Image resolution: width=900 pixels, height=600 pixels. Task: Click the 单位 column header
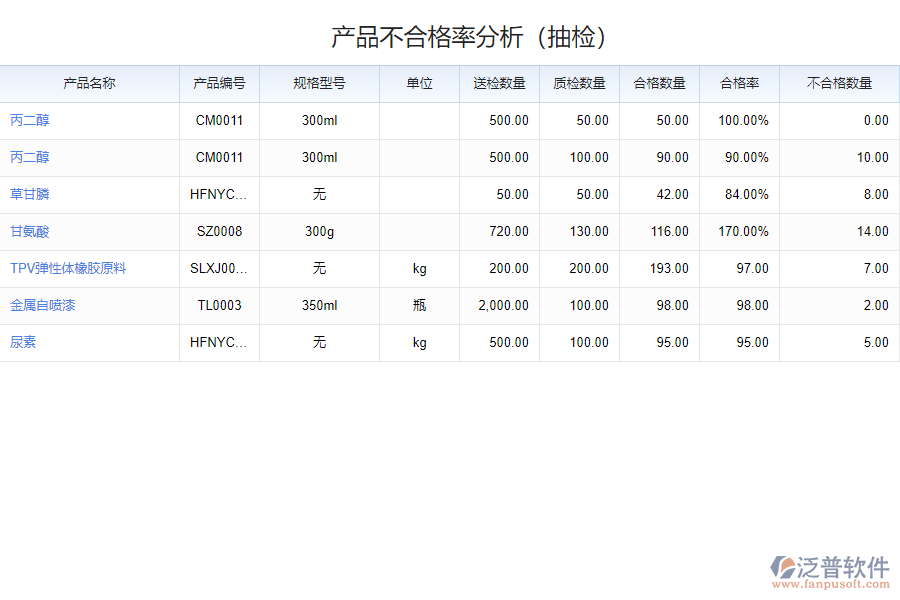(418, 84)
